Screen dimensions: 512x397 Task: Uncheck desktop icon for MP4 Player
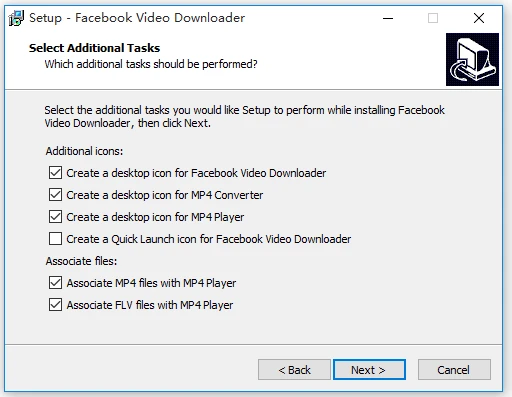55,217
